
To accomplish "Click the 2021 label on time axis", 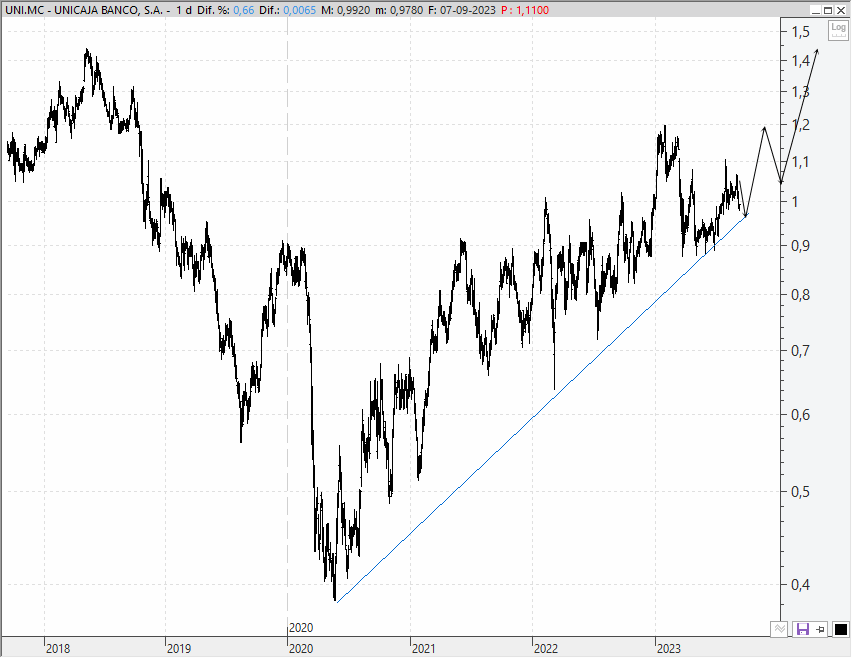I will [x=424, y=649].
